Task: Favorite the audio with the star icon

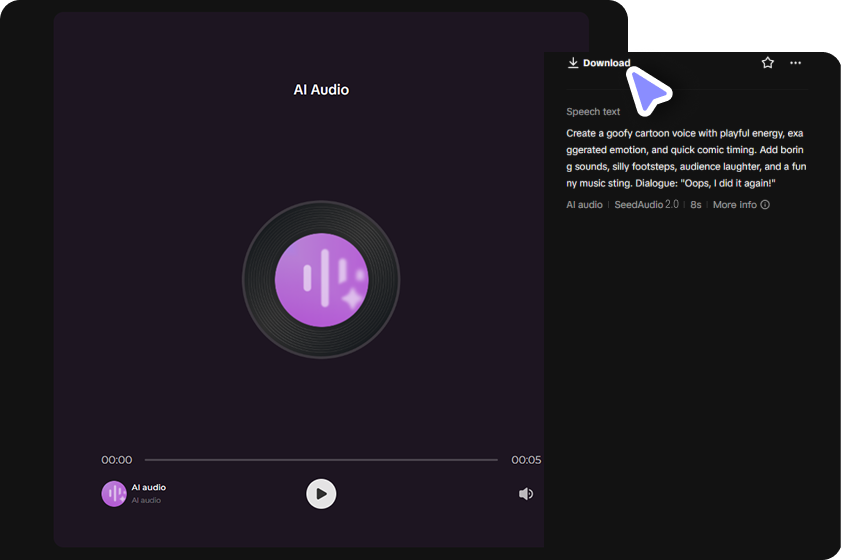Action: click(x=767, y=63)
